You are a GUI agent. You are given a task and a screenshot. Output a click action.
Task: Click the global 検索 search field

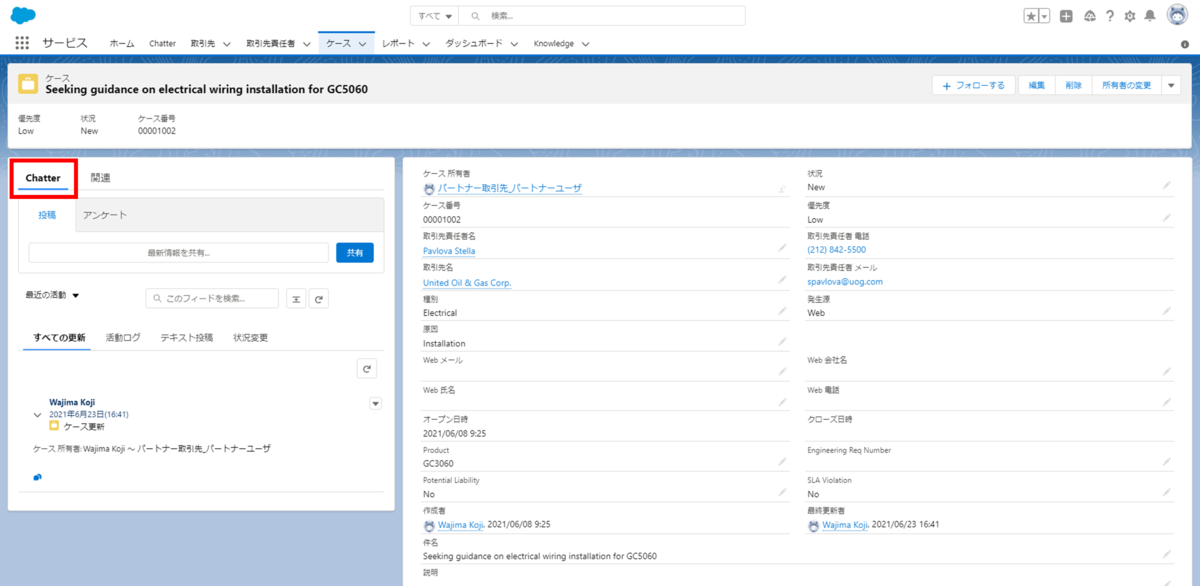[x=602, y=16]
